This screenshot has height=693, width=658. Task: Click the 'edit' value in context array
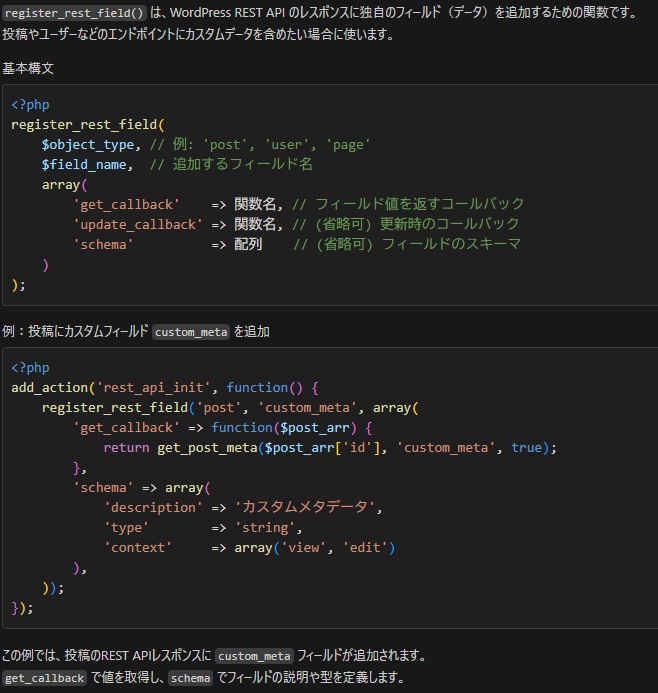click(x=365, y=548)
